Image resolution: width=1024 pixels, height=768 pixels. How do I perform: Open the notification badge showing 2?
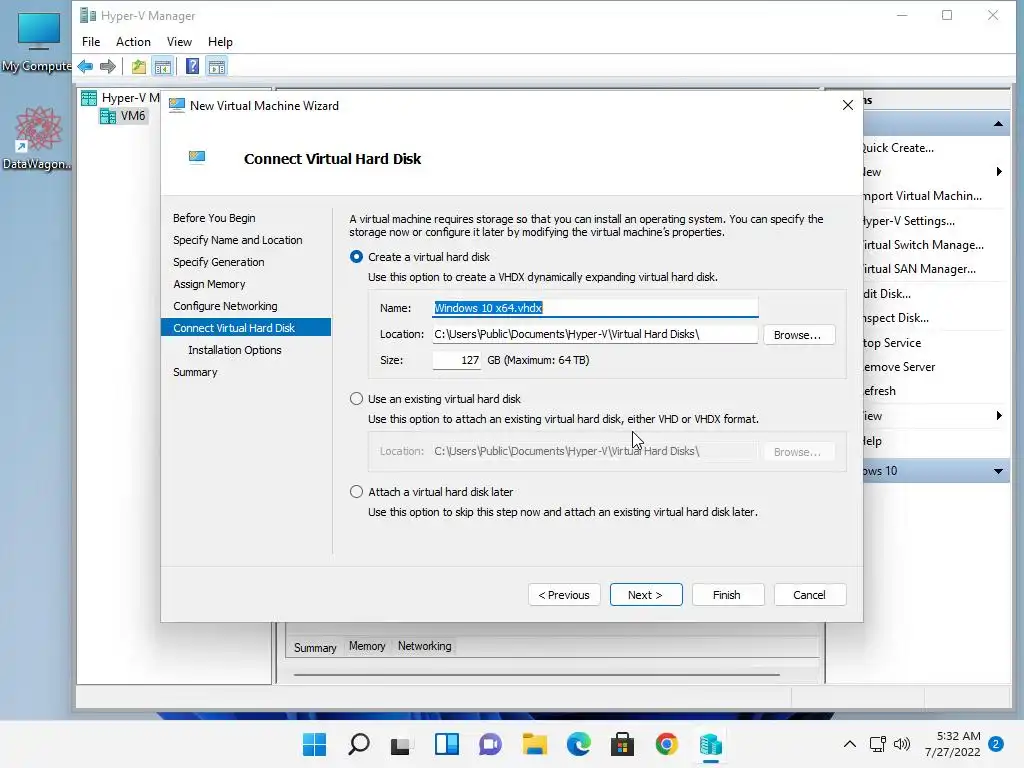(x=996, y=744)
